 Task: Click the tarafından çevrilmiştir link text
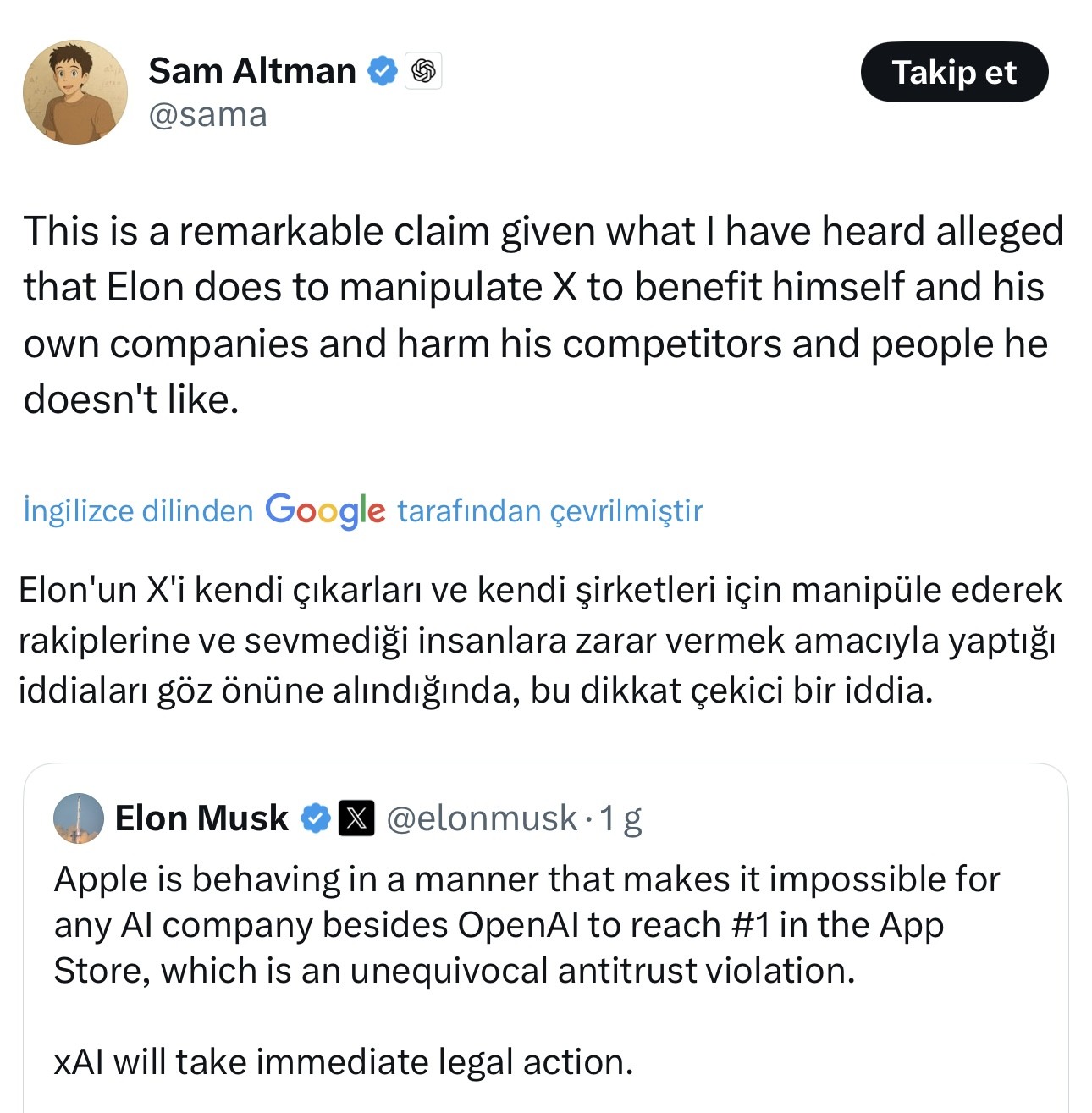click(549, 511)
